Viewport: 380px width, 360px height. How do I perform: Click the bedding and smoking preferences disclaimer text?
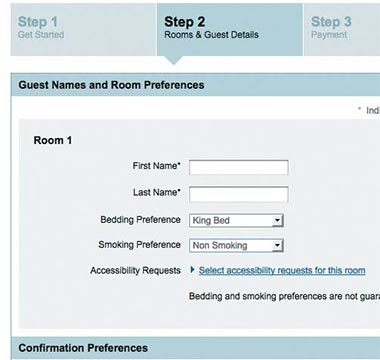click(284, 296)
